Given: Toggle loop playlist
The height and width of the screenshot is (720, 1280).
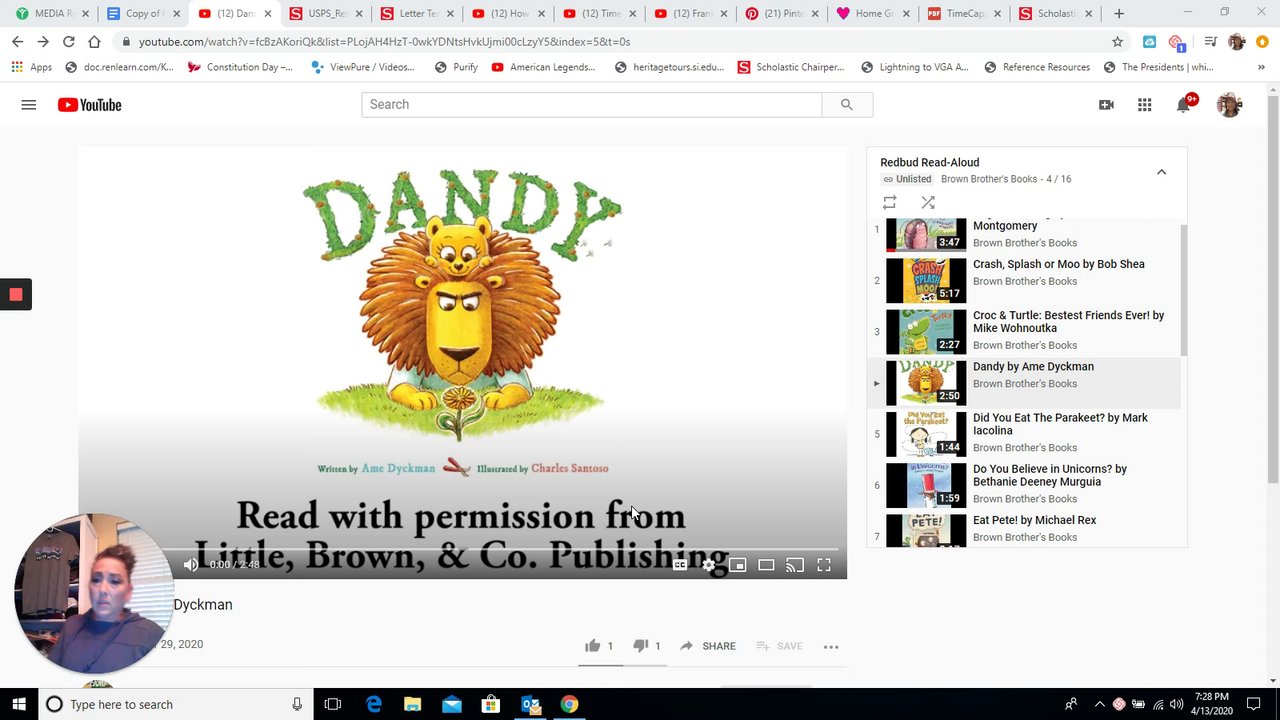Looking at the screenshot, I should pos(889,202).
